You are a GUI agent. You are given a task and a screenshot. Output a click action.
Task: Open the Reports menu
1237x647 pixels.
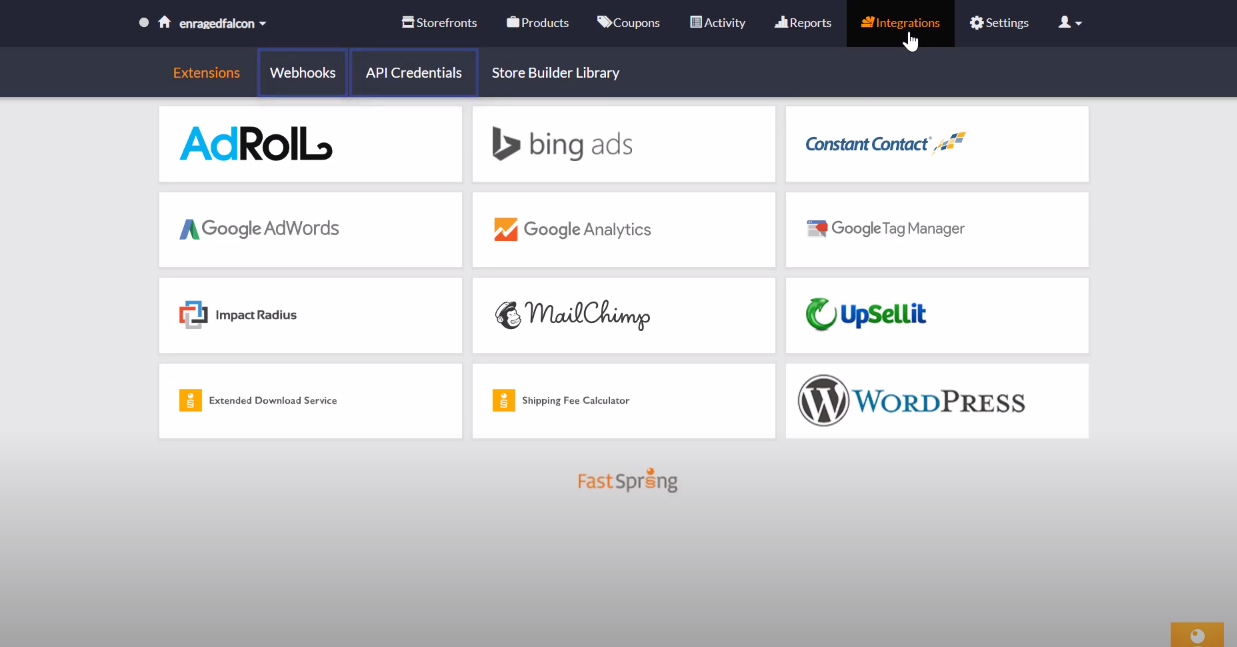(803, 23)
